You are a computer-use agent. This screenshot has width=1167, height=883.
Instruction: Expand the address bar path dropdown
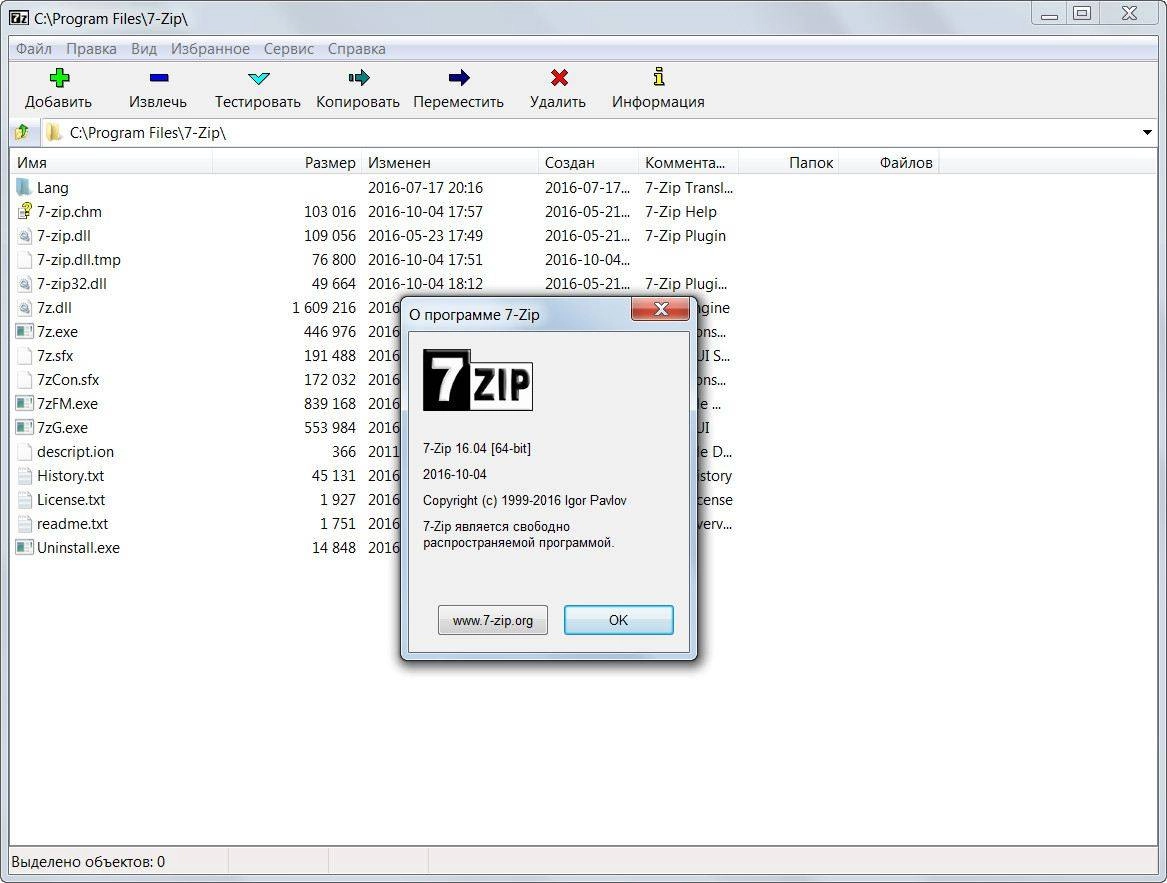coord(1147,133)
